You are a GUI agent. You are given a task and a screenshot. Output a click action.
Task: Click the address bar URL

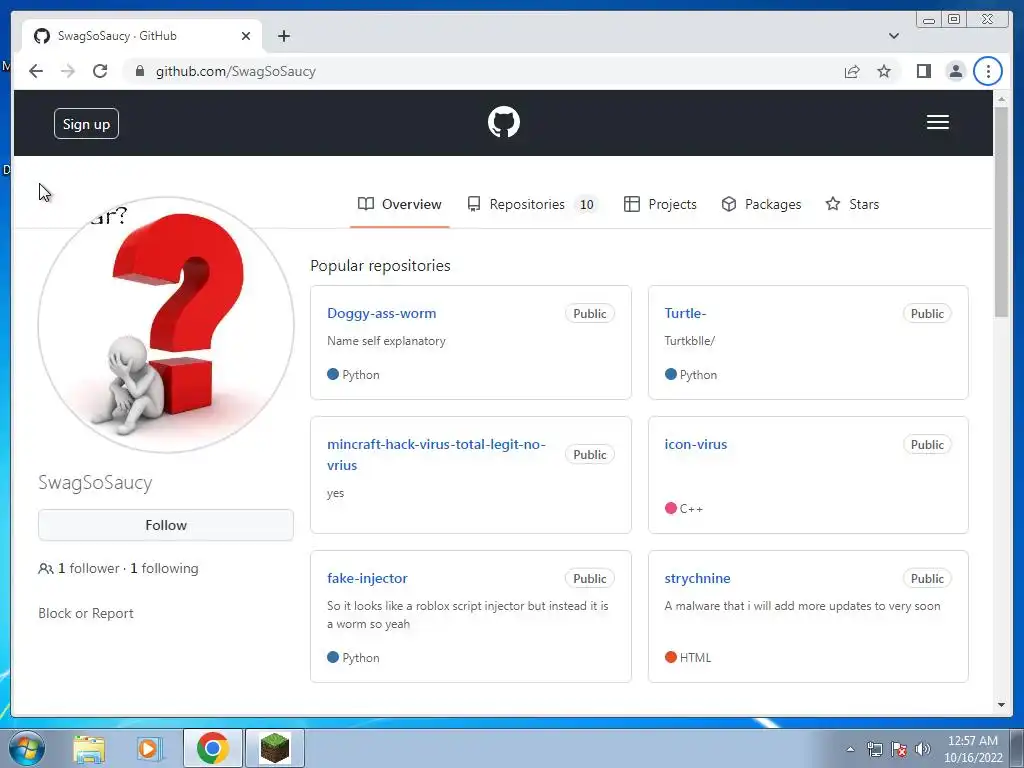236,71
